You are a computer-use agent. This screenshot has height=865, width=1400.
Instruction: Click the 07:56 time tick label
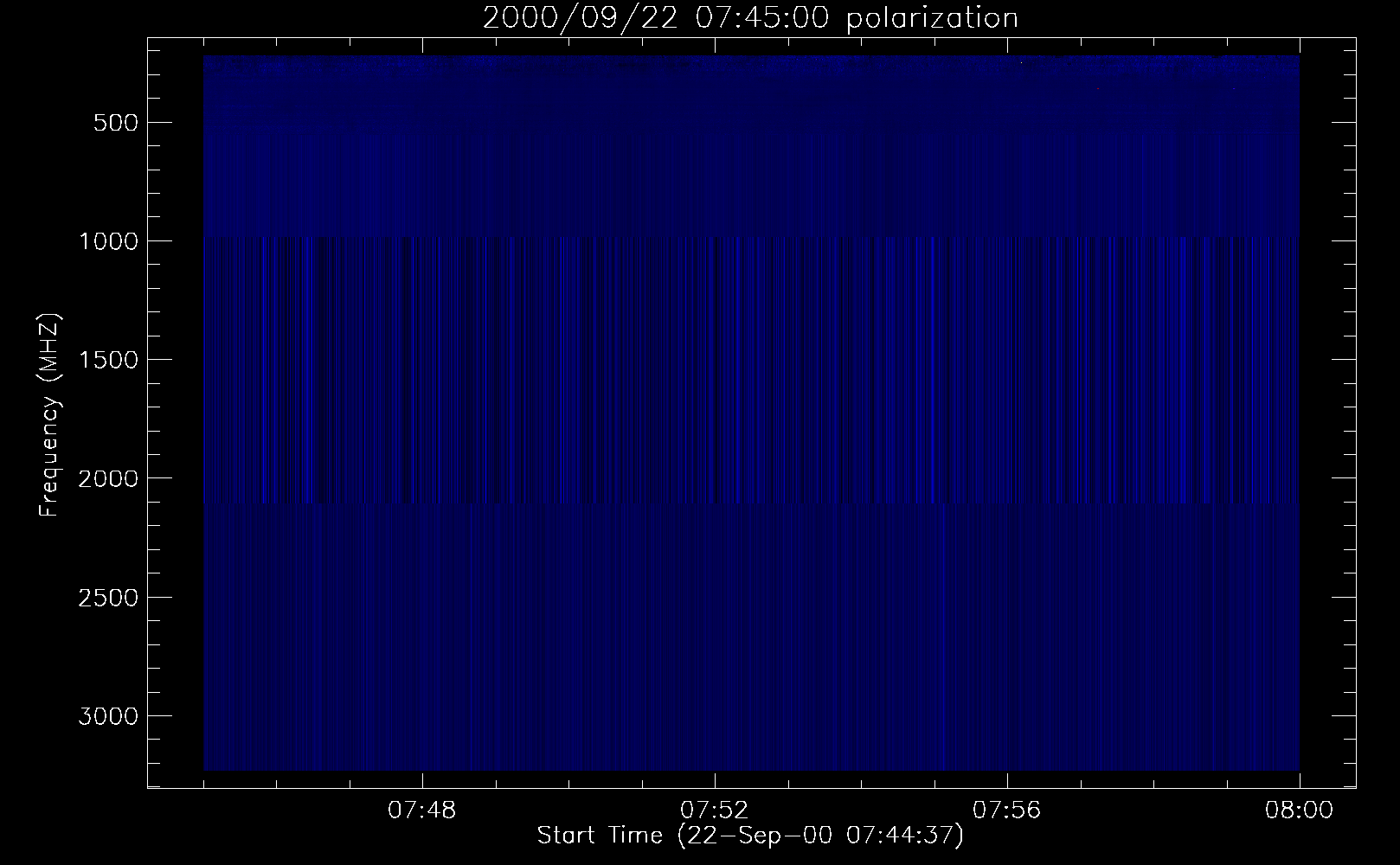(x=1007, y=811)
